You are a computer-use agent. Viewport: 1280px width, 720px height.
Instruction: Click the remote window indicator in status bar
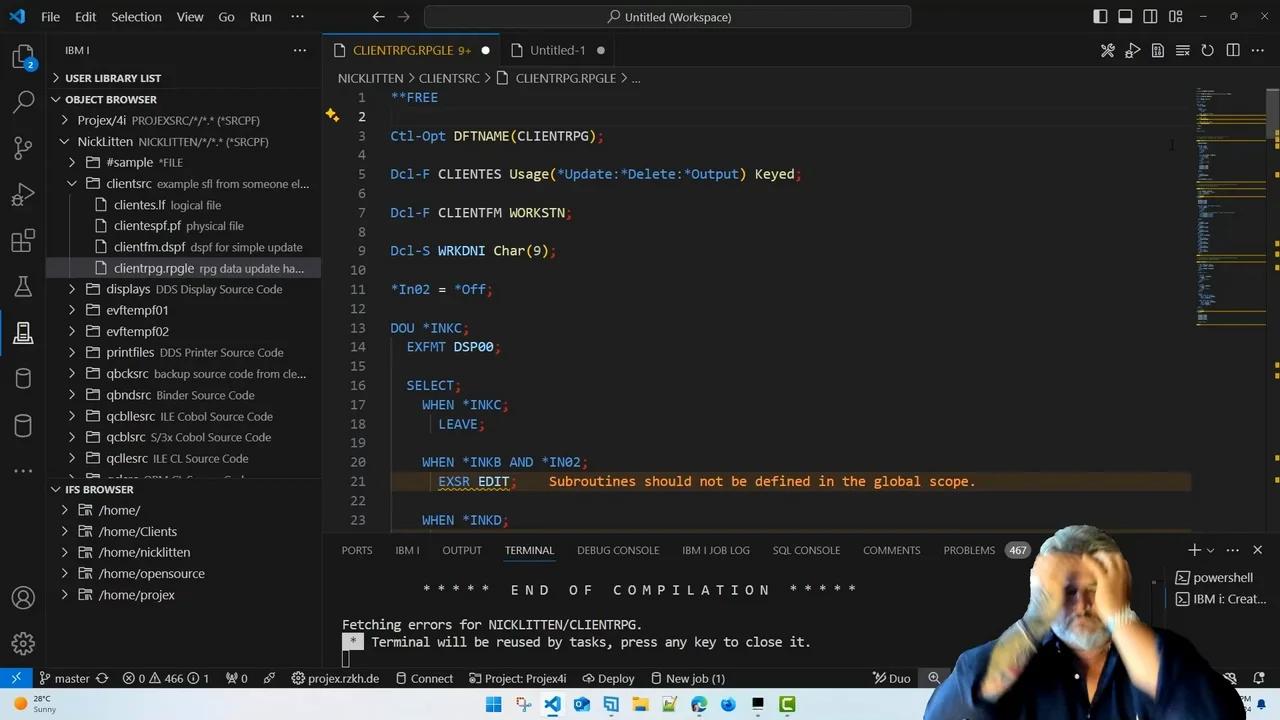(16, 678)
